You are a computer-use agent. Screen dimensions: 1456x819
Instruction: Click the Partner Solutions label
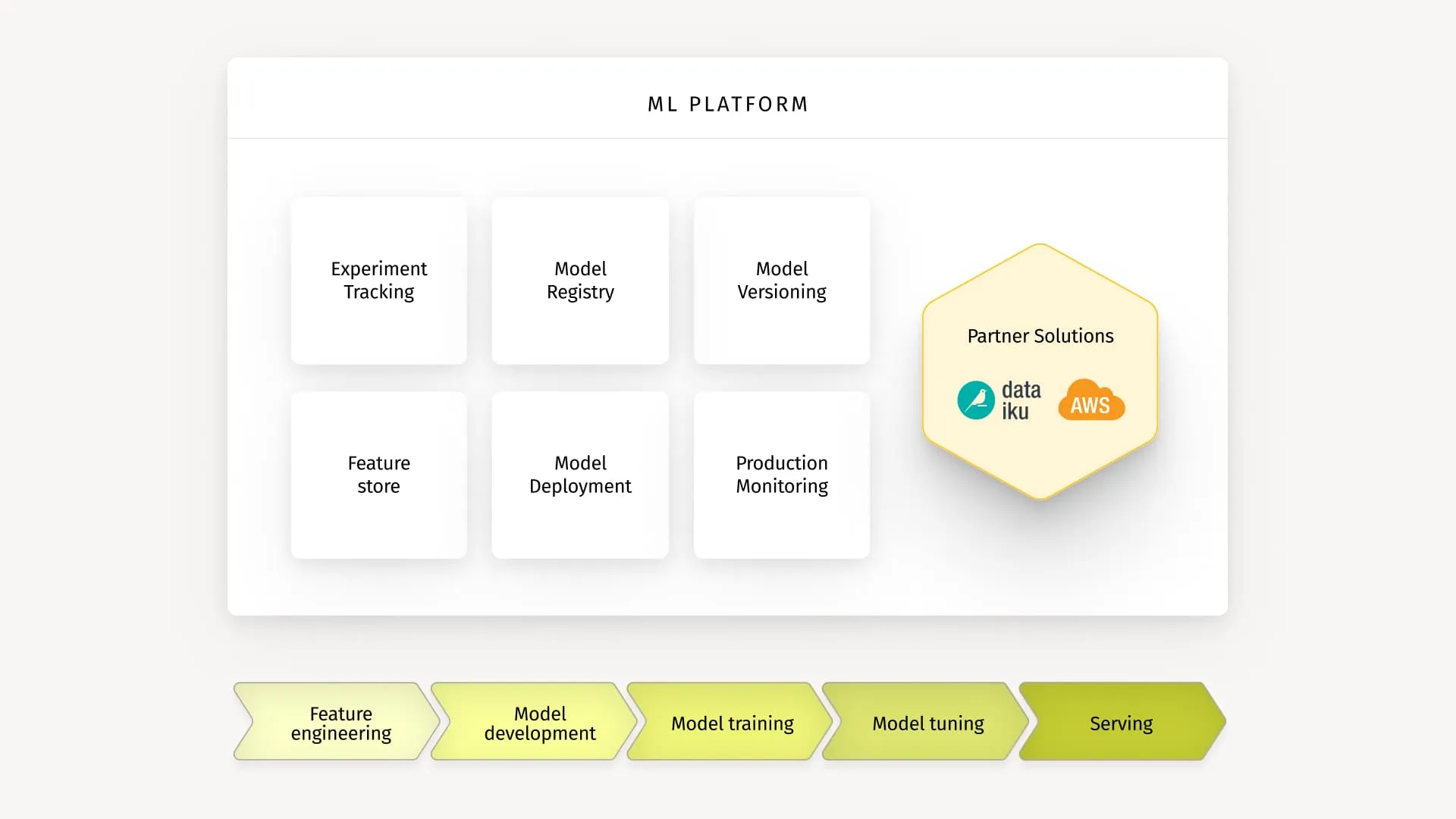[1039, 336]
